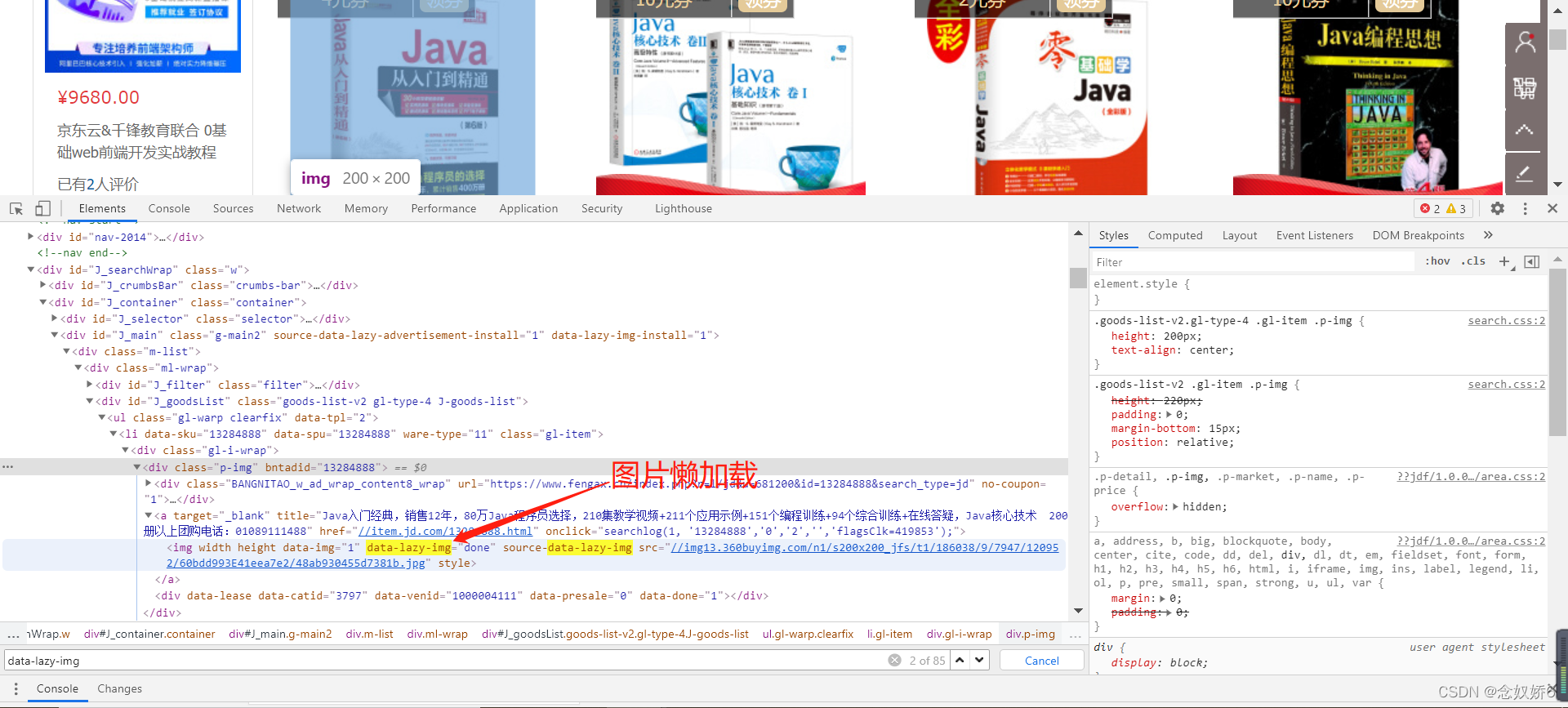Image resolution: width=1568 pixels, height=708 pixels.
Task: Toggle the :hov element state button
Action: pos(1437,261)
